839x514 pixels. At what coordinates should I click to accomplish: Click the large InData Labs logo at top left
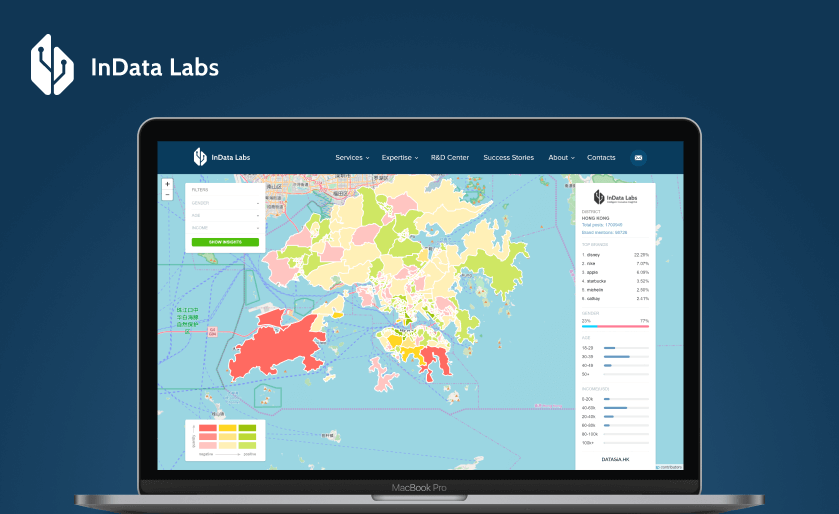click(x=124, y=66)
